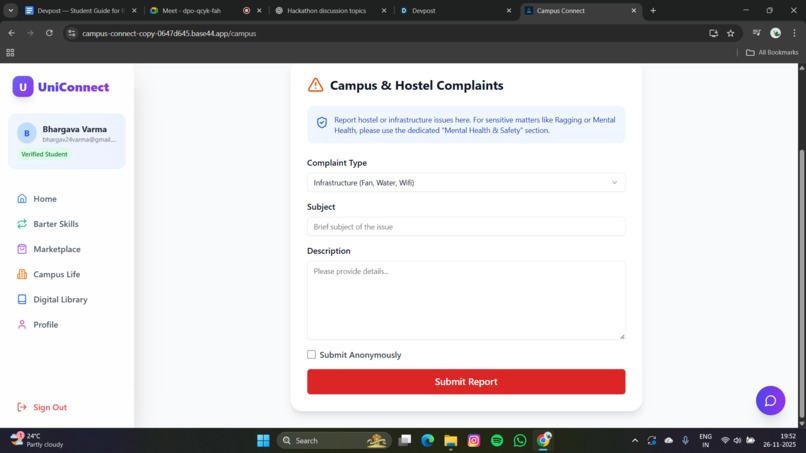Bookmark this page with star icon

730,33
